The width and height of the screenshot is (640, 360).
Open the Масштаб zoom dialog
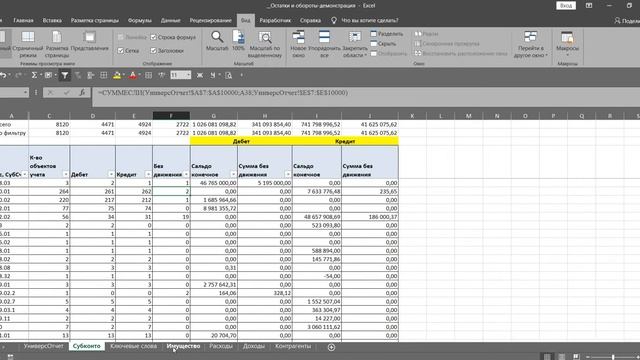pos(217,41)
